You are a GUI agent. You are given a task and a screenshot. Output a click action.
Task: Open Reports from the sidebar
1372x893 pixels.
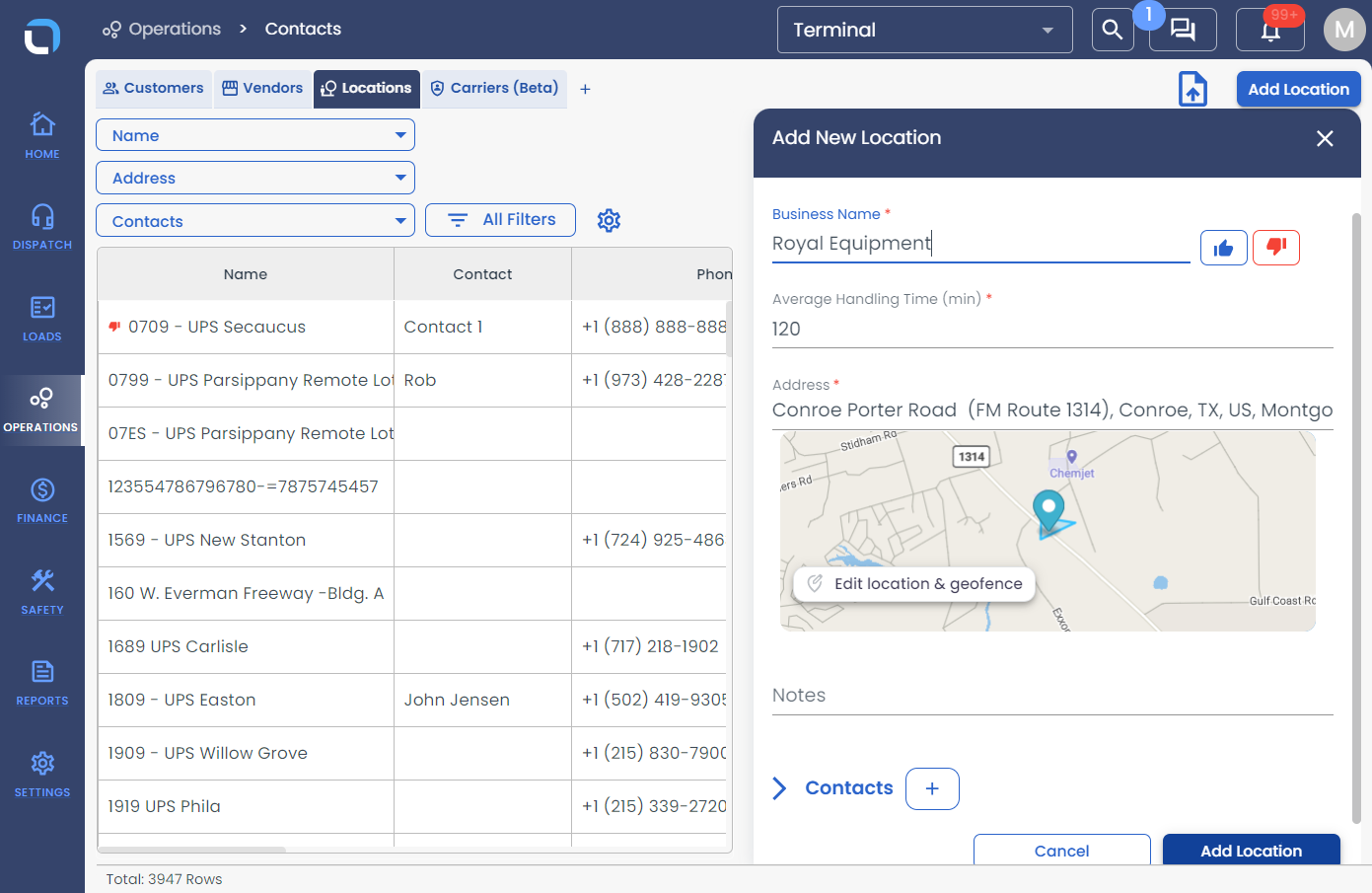click(42, 683)
